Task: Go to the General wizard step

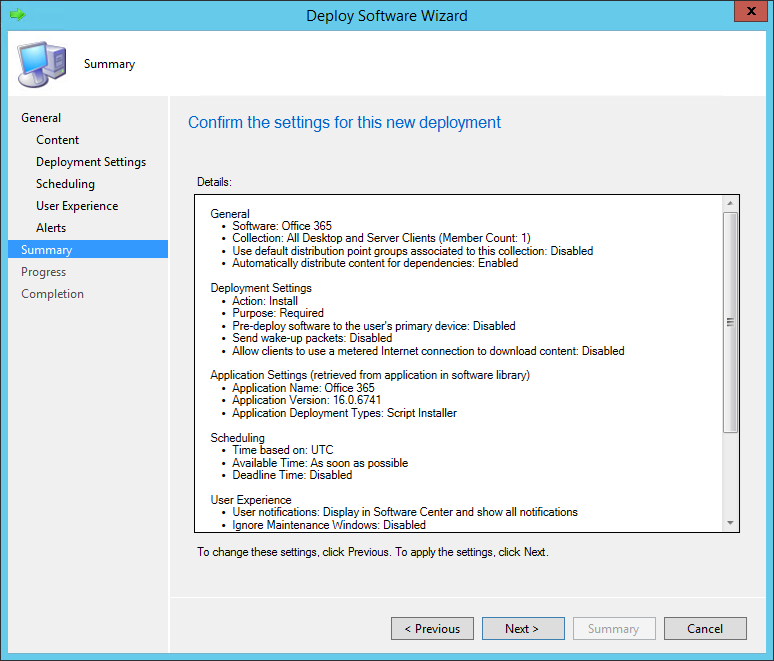Action: (41, 118)
